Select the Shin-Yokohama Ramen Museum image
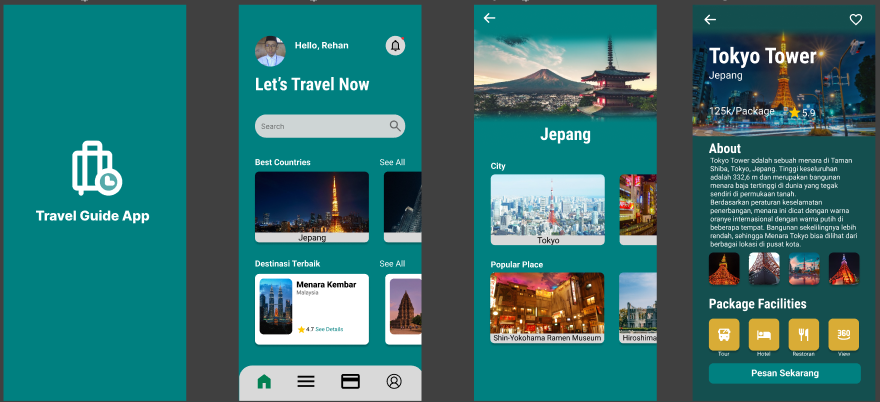The image size is (880, 402). tap(547, 306)
